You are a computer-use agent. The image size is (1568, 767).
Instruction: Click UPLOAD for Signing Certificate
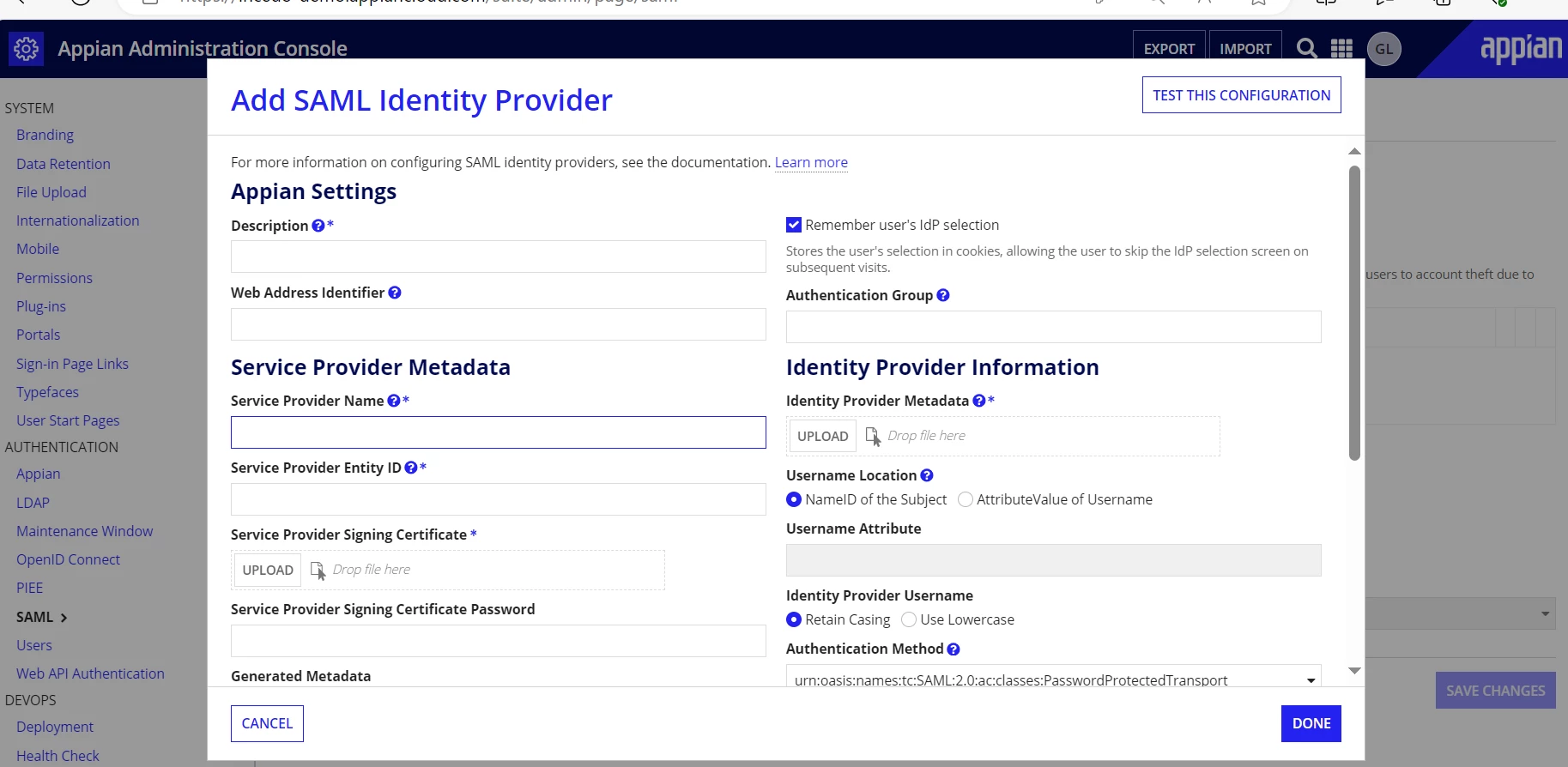pyautogui.click(x=268, y=570)
